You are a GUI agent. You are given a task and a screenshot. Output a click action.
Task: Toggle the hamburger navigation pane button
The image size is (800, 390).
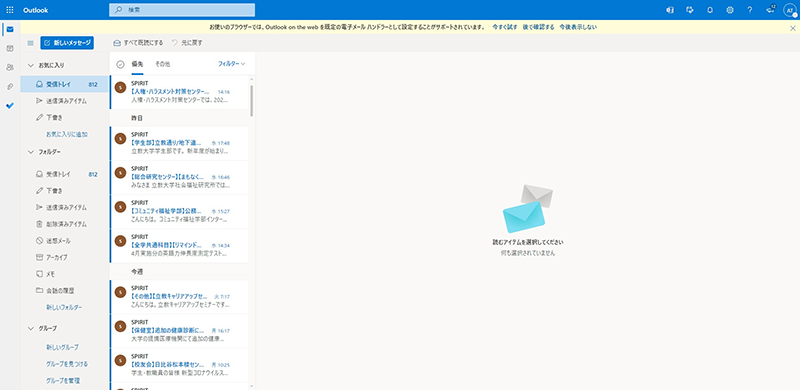click(x=30, y=43)
